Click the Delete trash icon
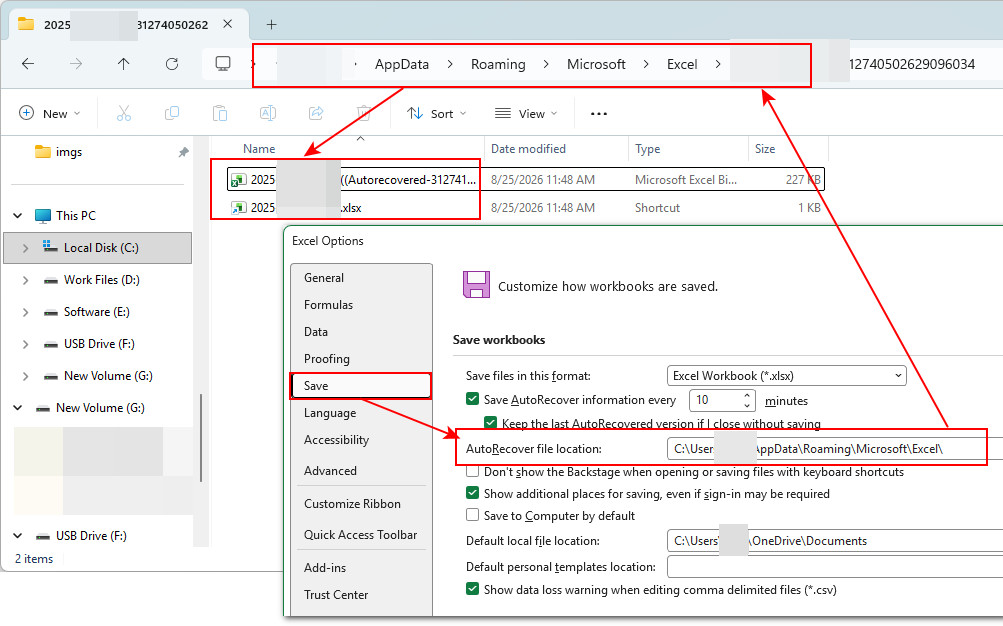Viewport: 1003px width, 626px height. click(363, 114)
